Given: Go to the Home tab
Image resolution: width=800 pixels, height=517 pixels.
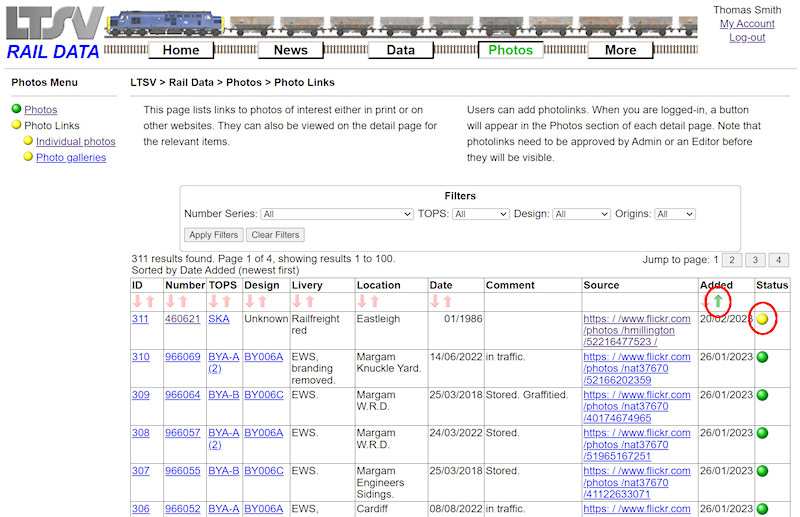Looking at the screenshot, I should point(181,50).
